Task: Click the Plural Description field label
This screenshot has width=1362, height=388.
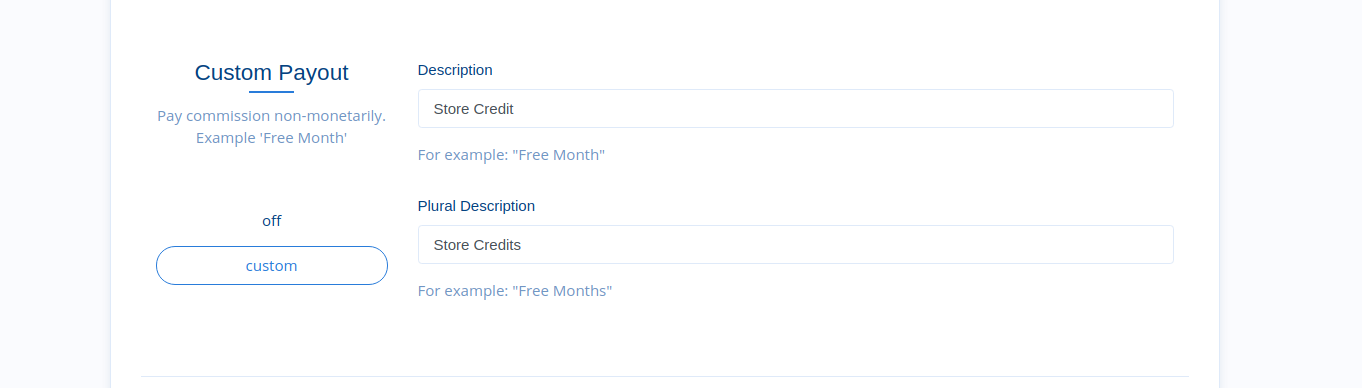Action: pos(476,206)
